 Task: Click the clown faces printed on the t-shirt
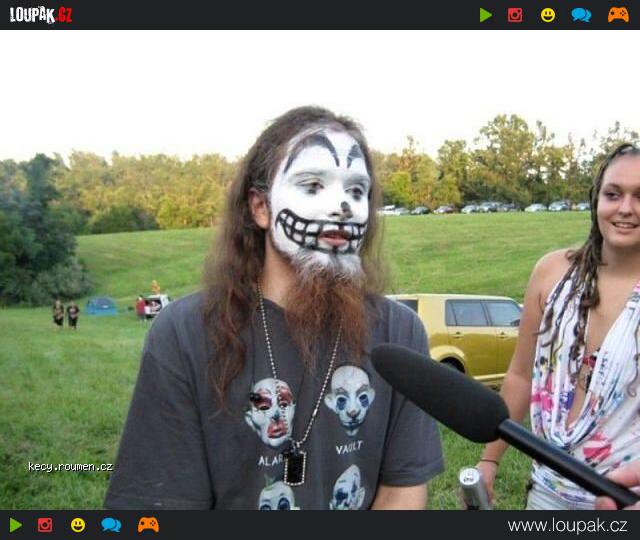click(x=310, y=405)
